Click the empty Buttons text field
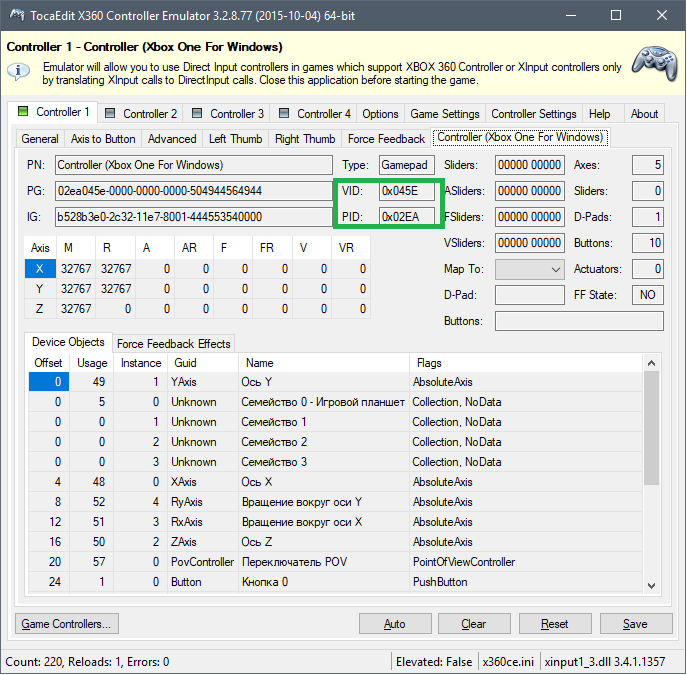 (579, 321)
